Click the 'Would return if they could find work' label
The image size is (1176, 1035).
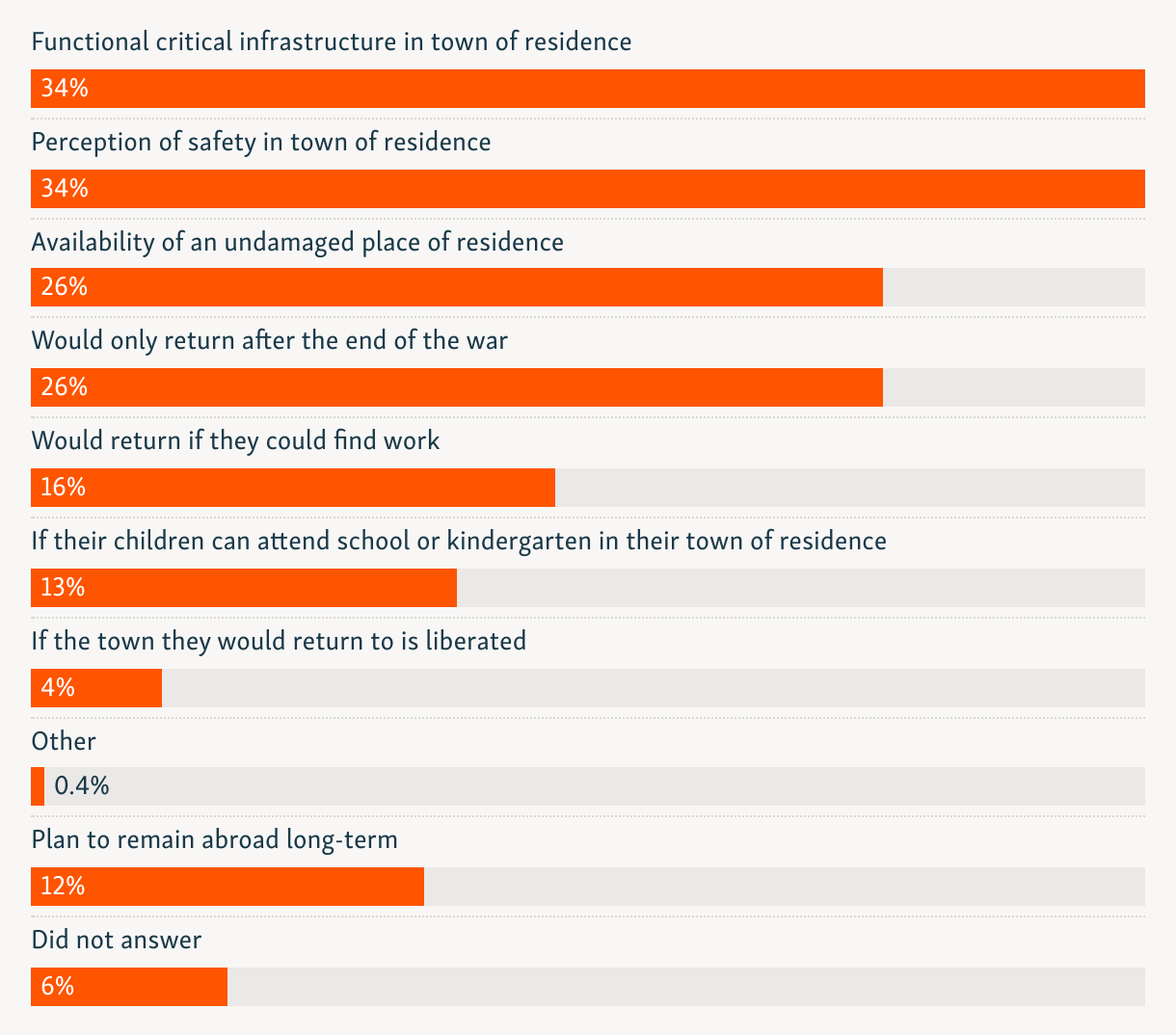[235, 441]
